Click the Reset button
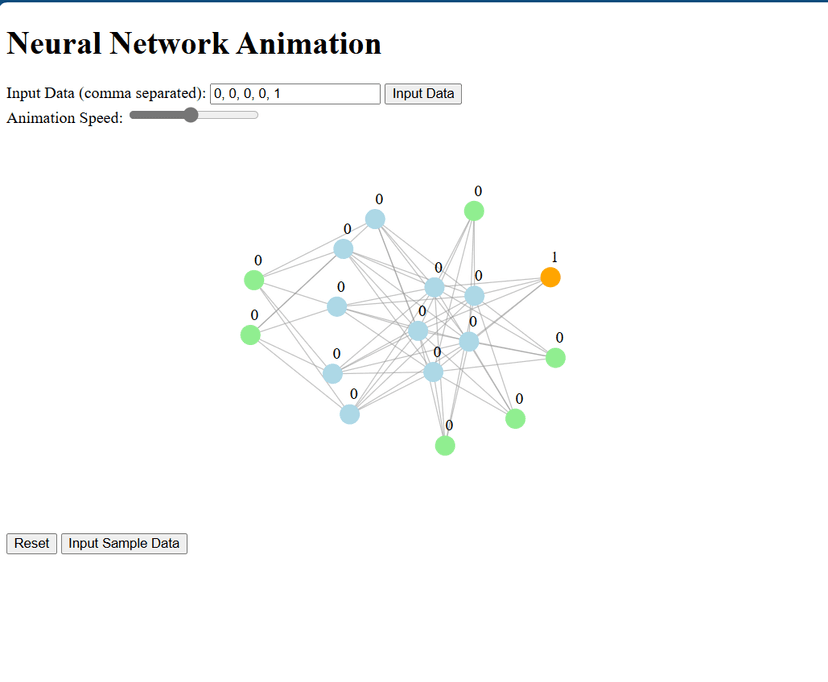Image resolution: width=828 pixels, height=682 pixels. click(x=32, y=544)
